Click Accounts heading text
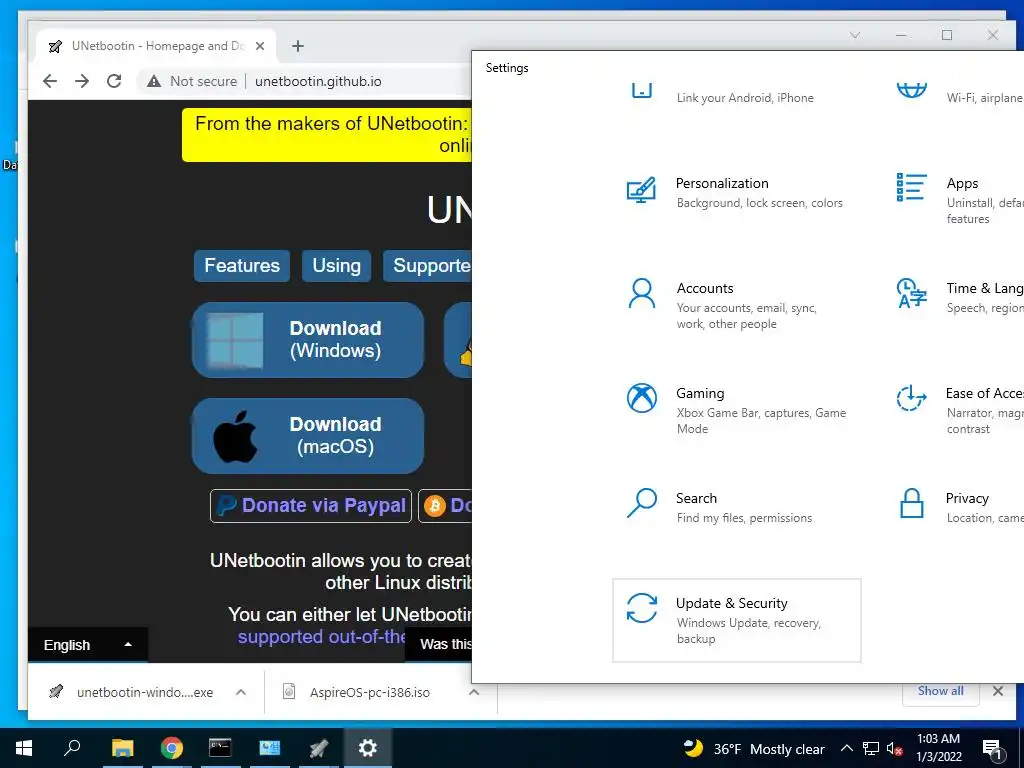The width and height of the screenshot is (1024, 768). [705, 288]
